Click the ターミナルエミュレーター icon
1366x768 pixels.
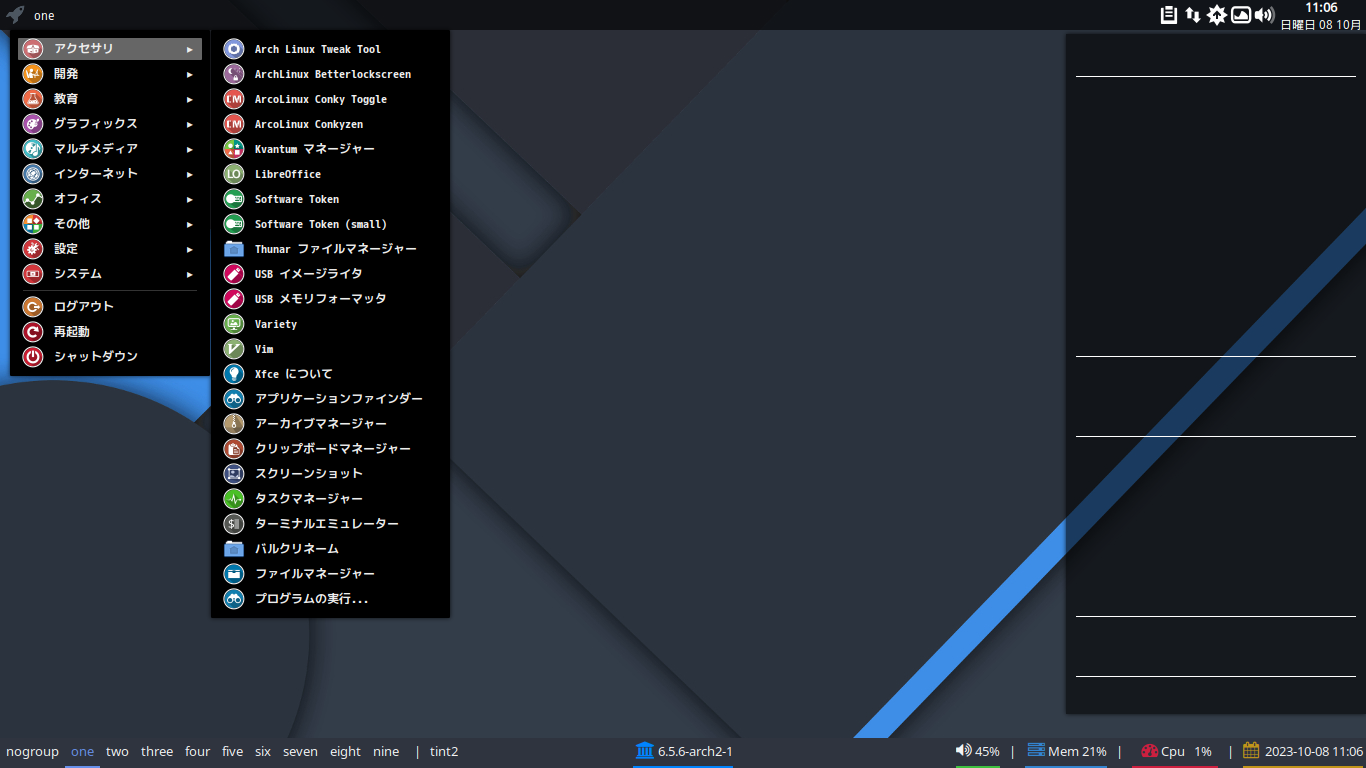point(233,524)
